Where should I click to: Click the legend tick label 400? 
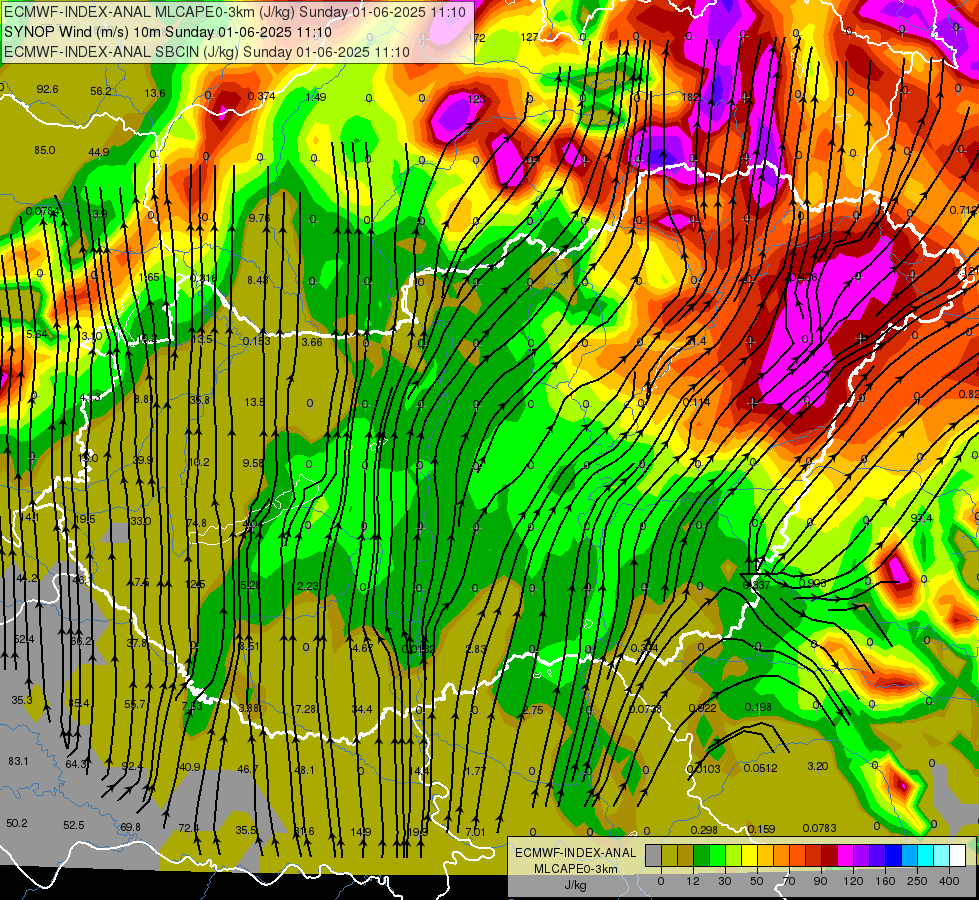click(x=949, y=881)
